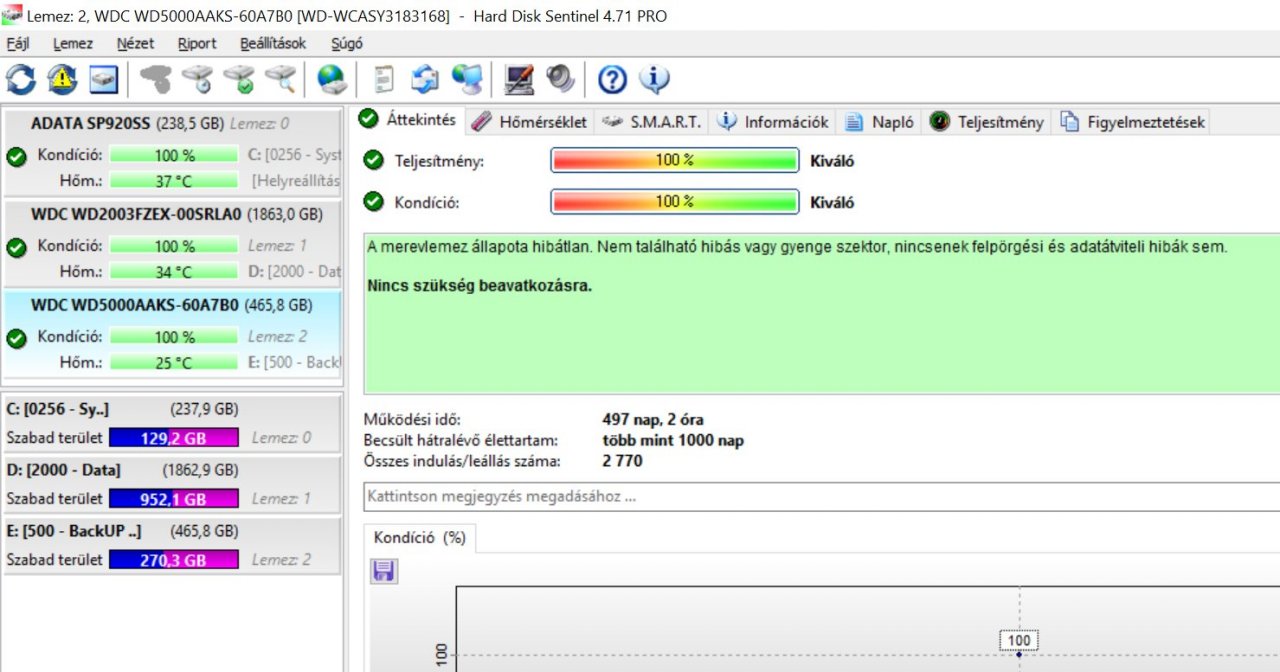Click the globe with disk toolbar icon
The height and width of the screenshot is (672, 1280).
331,79
